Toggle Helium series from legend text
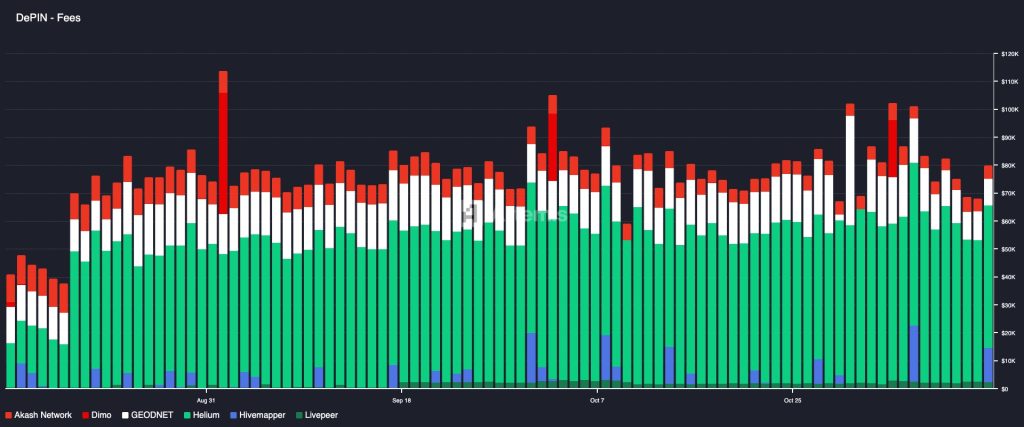The height and width of the screenshot is (427, 1024). pyautogui.click(x=207, y=414)
